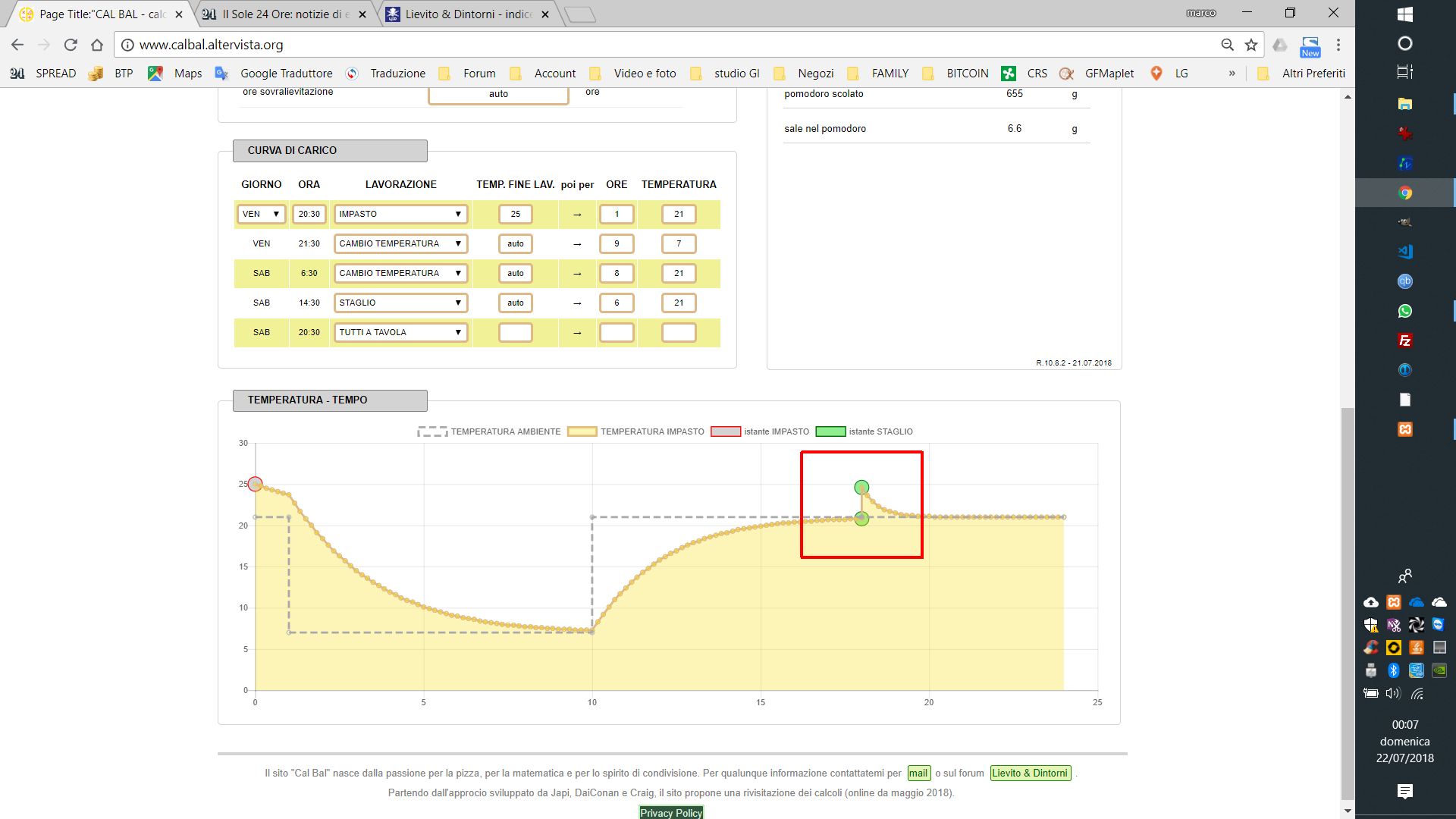1456x819 pixels.
Task: Go back to the previous page
Action: (x=17, y=45)
